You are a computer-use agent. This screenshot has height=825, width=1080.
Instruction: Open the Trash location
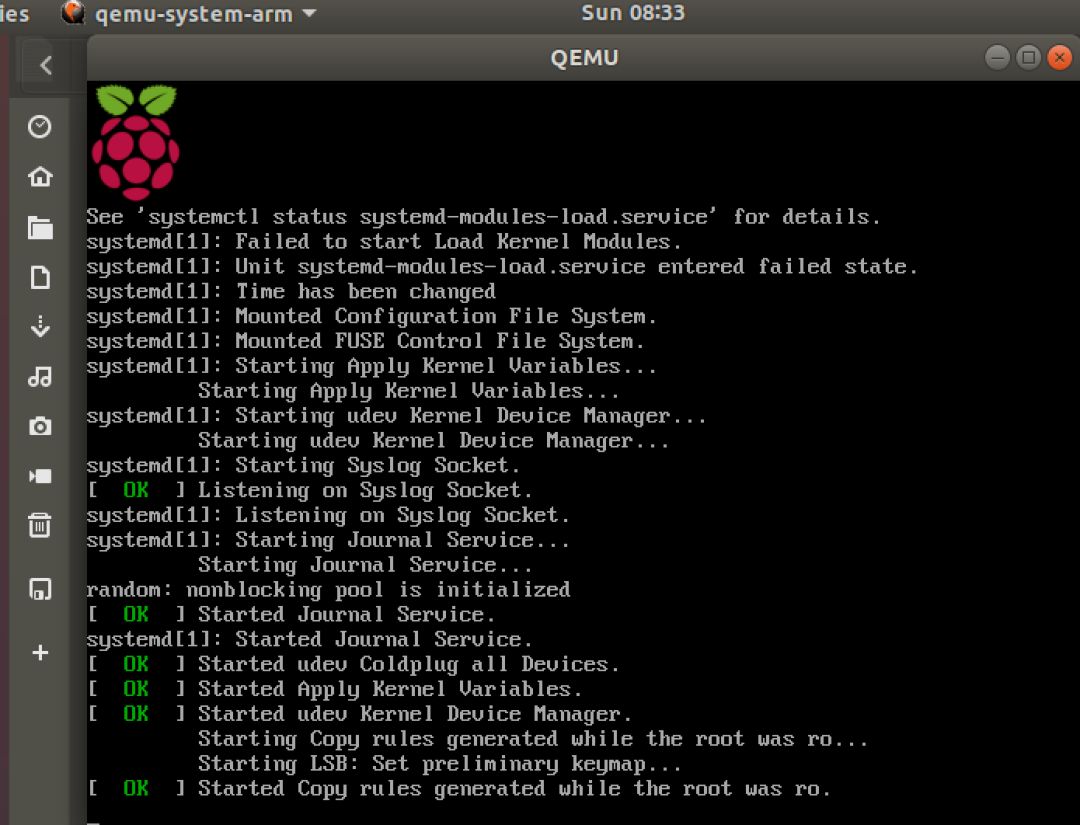coord(40,525)
